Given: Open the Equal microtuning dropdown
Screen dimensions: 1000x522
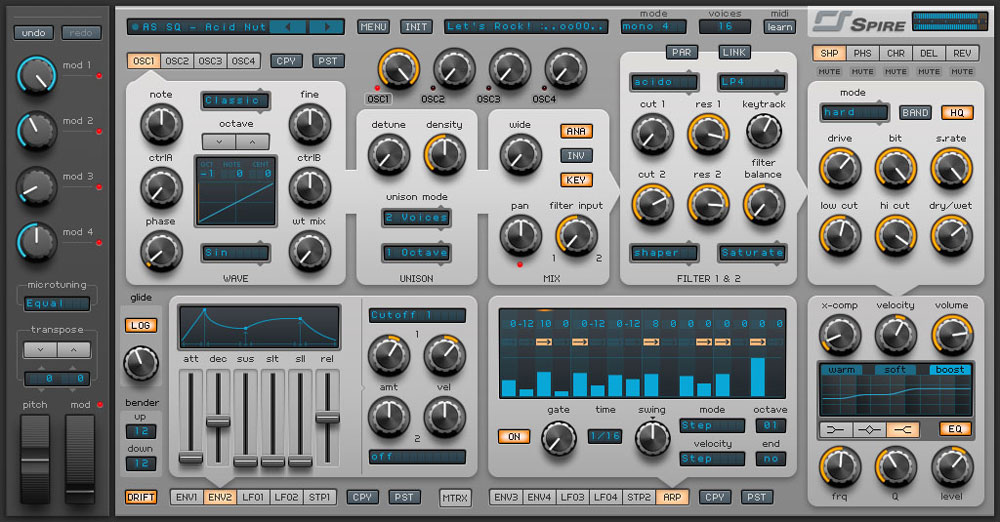Looking at the screenshot, I should [57, 304].
